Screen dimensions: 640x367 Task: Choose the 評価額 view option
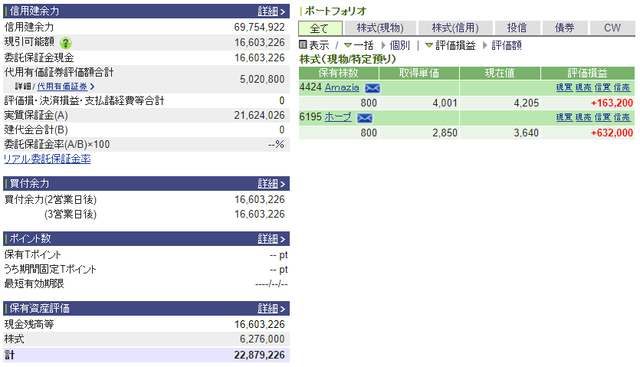point(507,45)
